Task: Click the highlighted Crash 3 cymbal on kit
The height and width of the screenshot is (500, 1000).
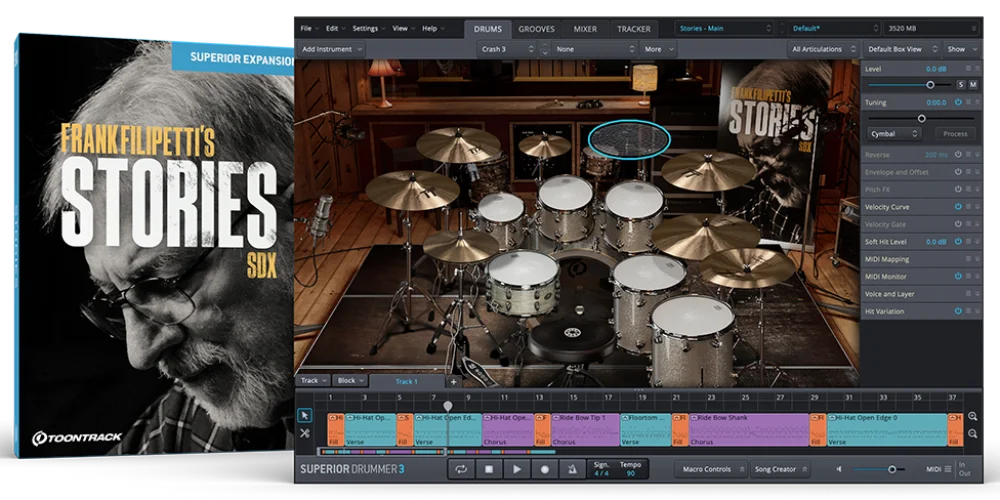Action: (x=628, y=139)
